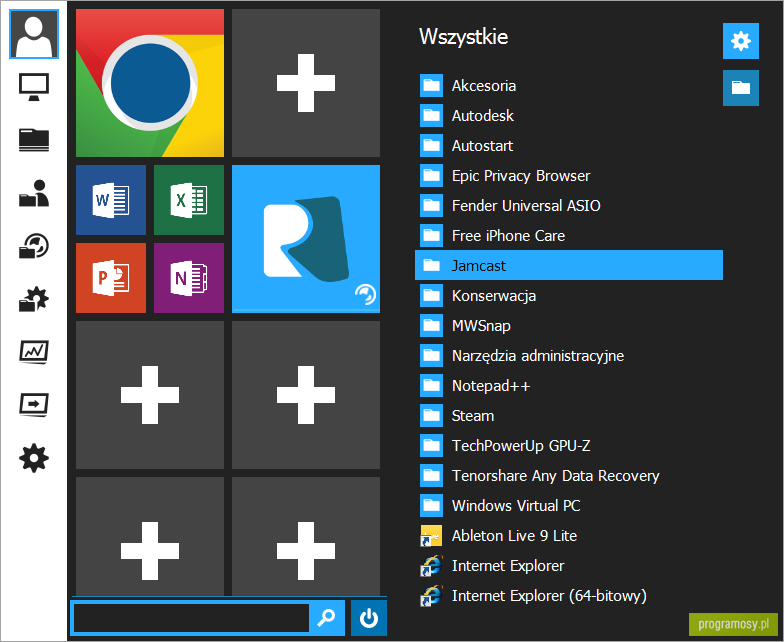
Task: Add a tile in the empty slot below Office tiles
Action: pyautogui.click(x=150, y=395)
